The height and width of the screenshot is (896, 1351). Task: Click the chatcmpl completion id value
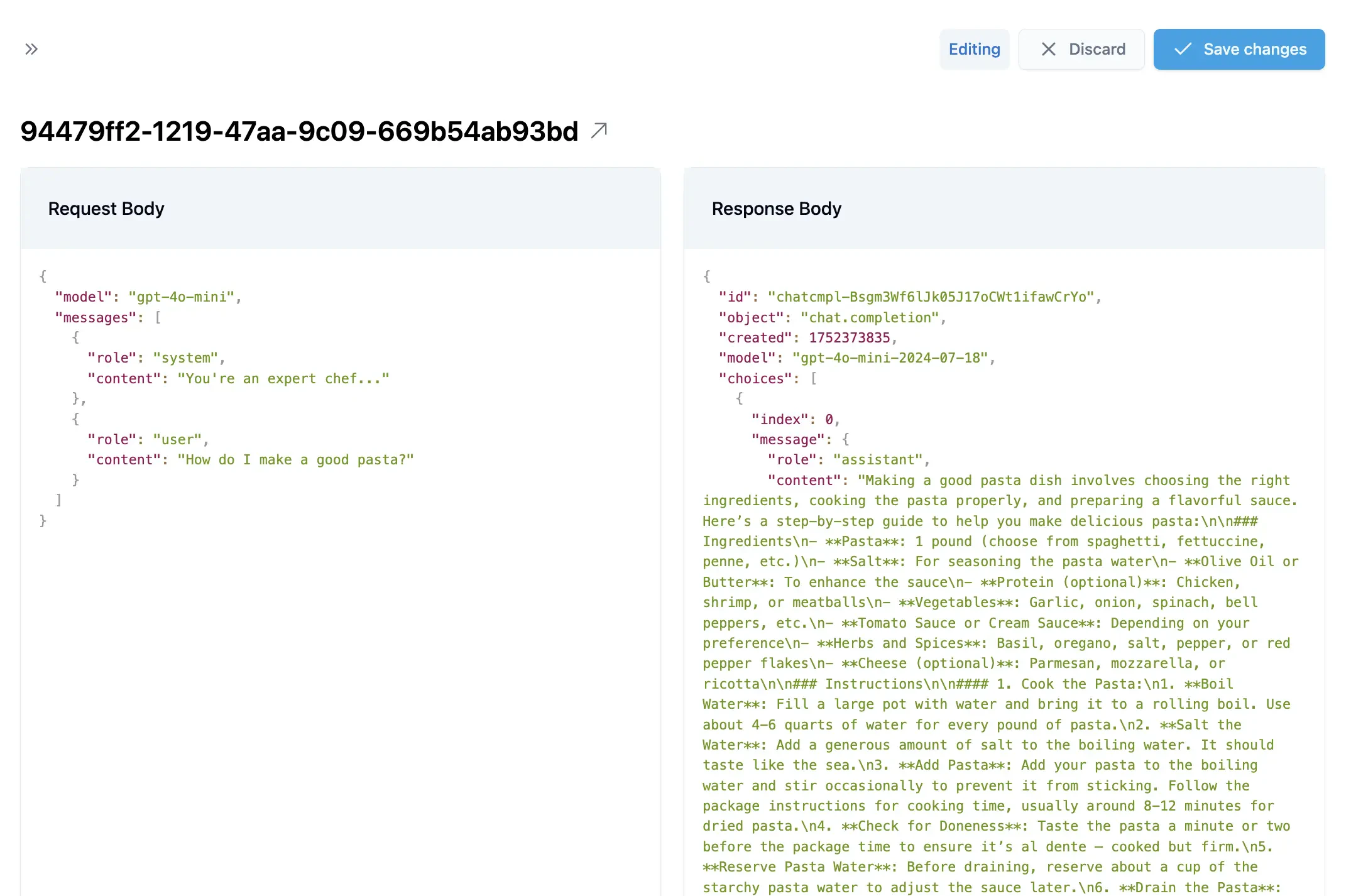(933, 296)
